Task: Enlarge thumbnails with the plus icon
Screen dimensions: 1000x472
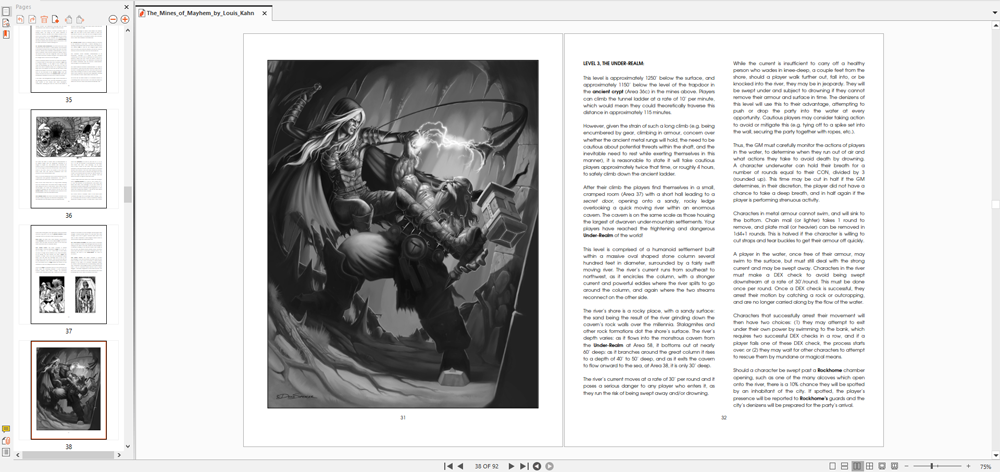Action: point(125,19)
